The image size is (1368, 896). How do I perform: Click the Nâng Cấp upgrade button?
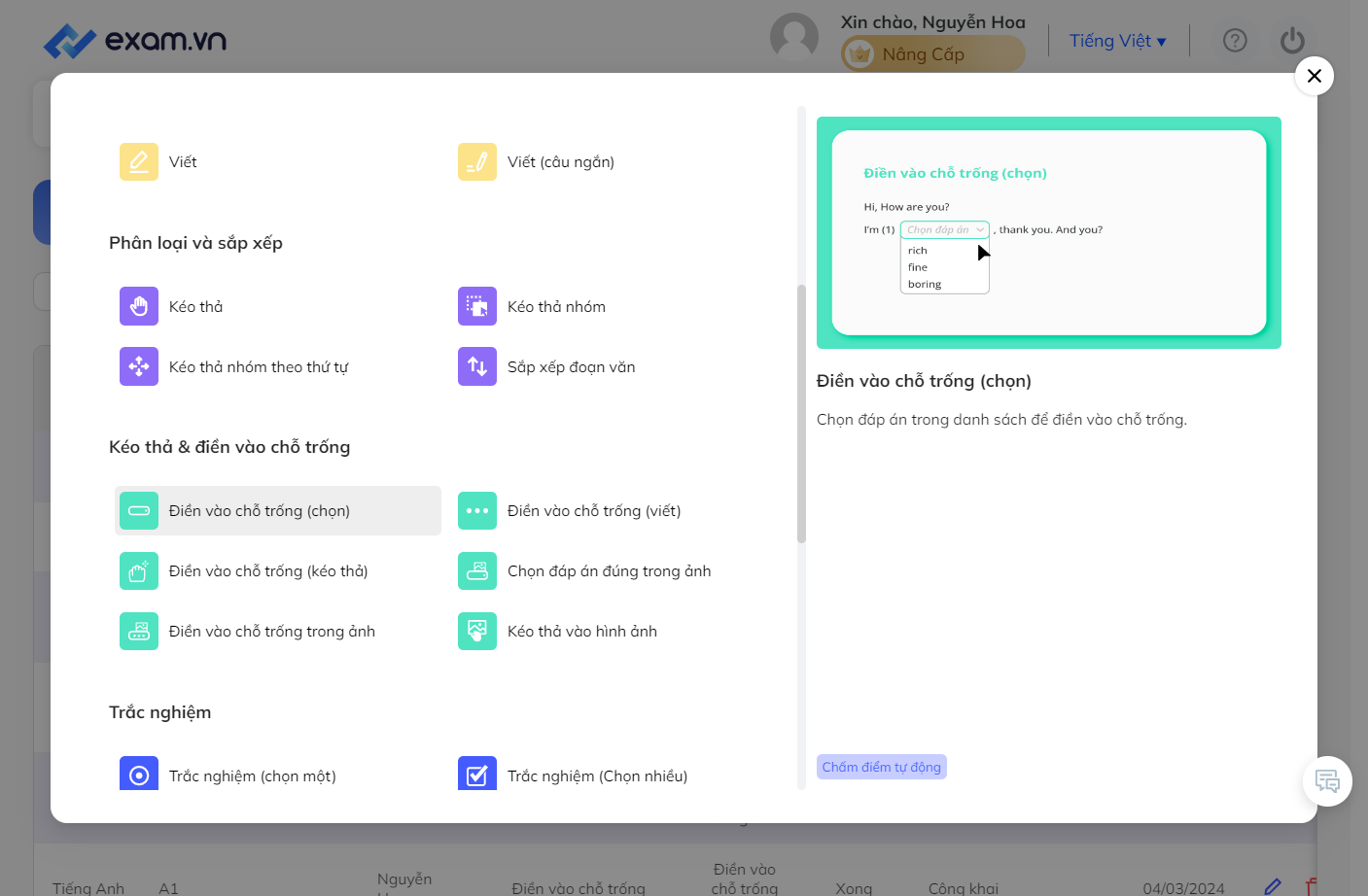pyautogui.click(x=932, y=54)
